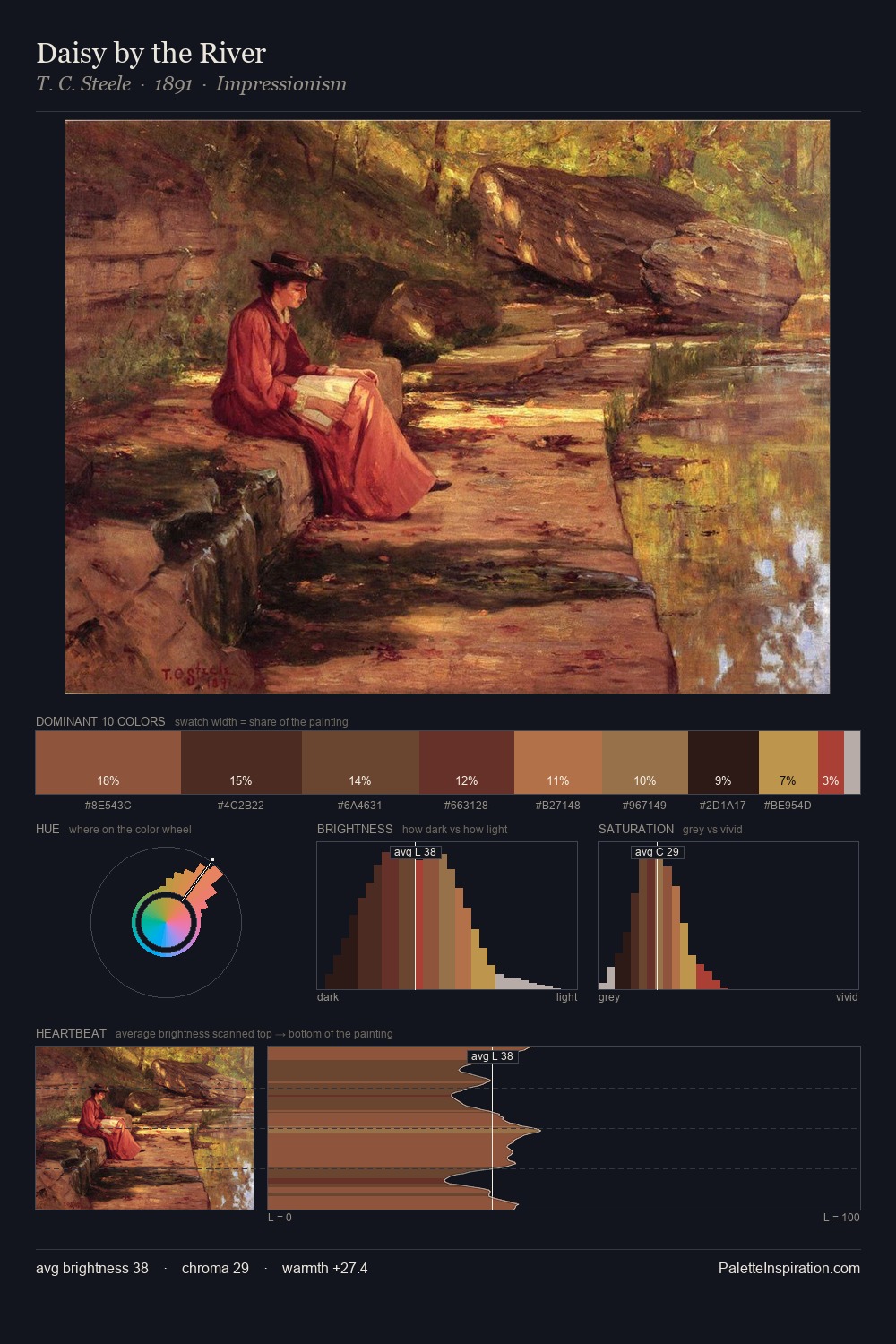896x1344 pixels.
Task: Open the PaletteInspiration.com link
Action: (x=789, y=1268)
